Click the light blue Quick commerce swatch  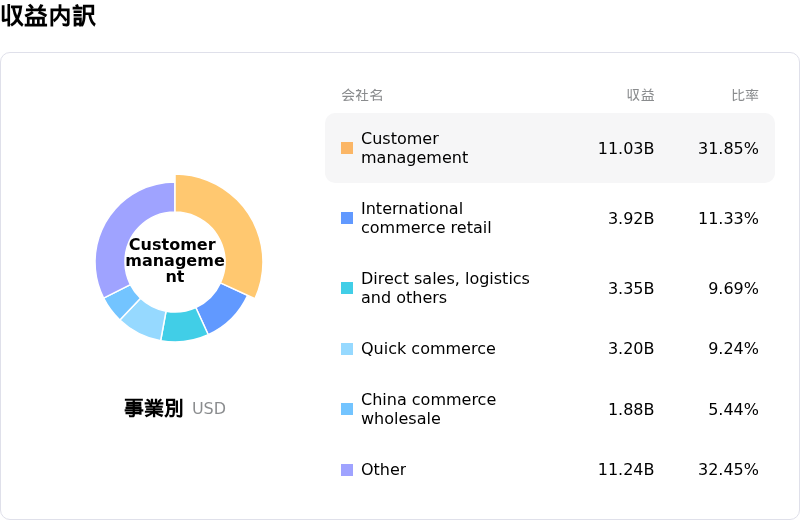coord(347,349)
